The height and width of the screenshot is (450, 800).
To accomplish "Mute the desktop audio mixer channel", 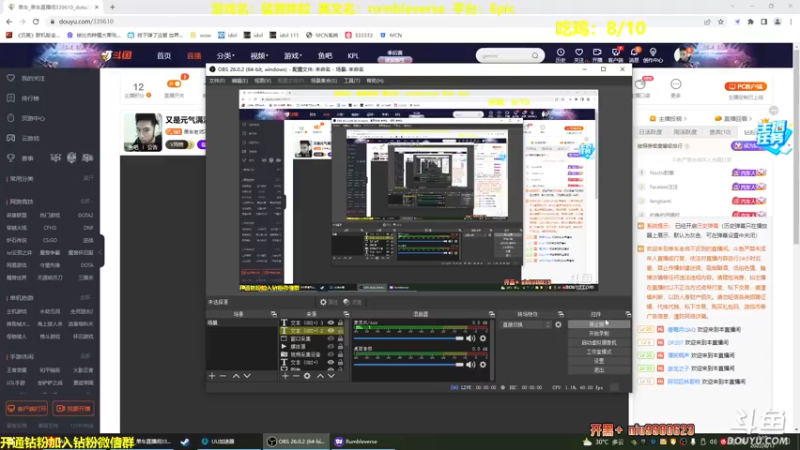I will [x=470, y=364].
